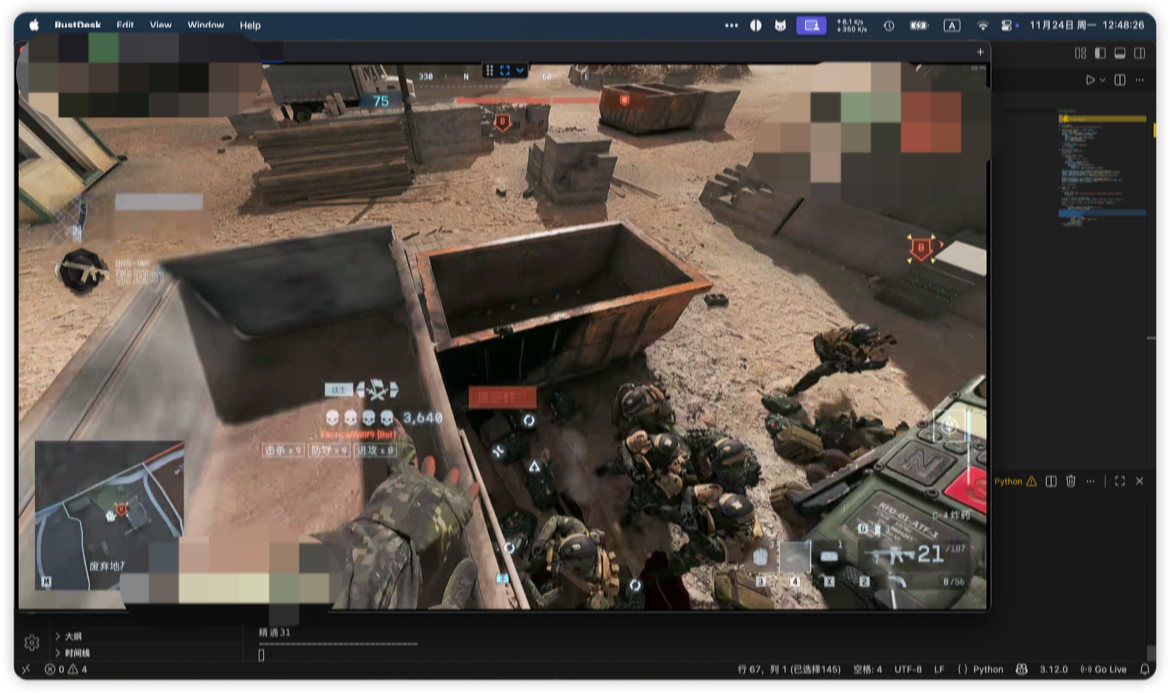Toggle the VS Code primary sidebar

click(x=1100, y=53)
